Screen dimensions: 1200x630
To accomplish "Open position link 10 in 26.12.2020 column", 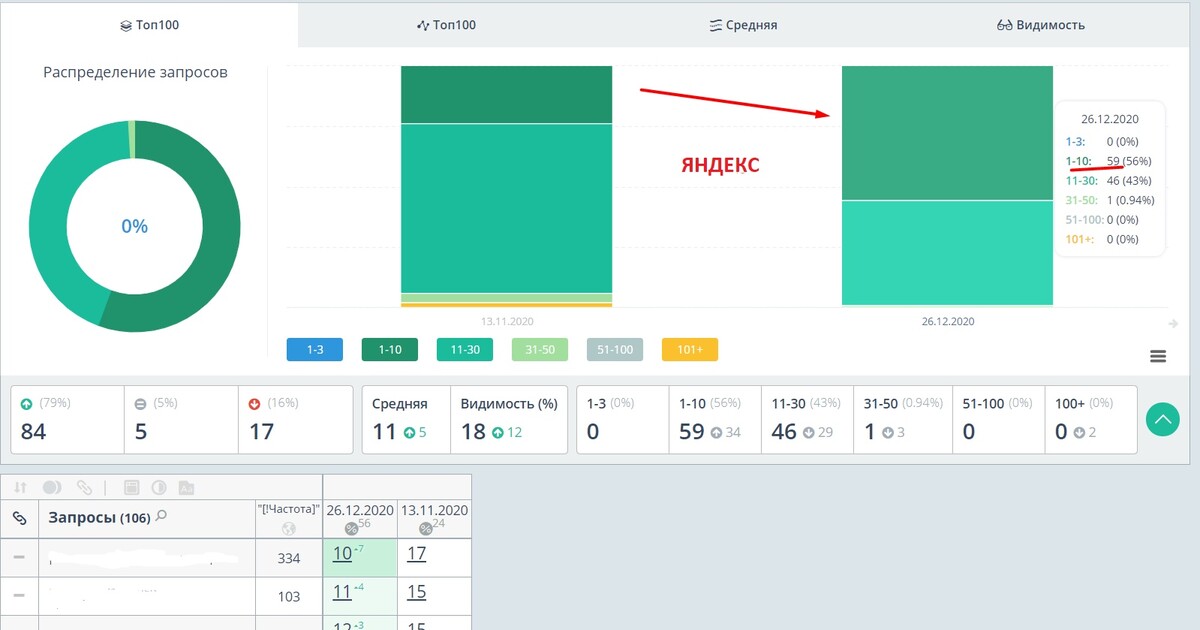I will pyautogui.click(x=342, y=554).
